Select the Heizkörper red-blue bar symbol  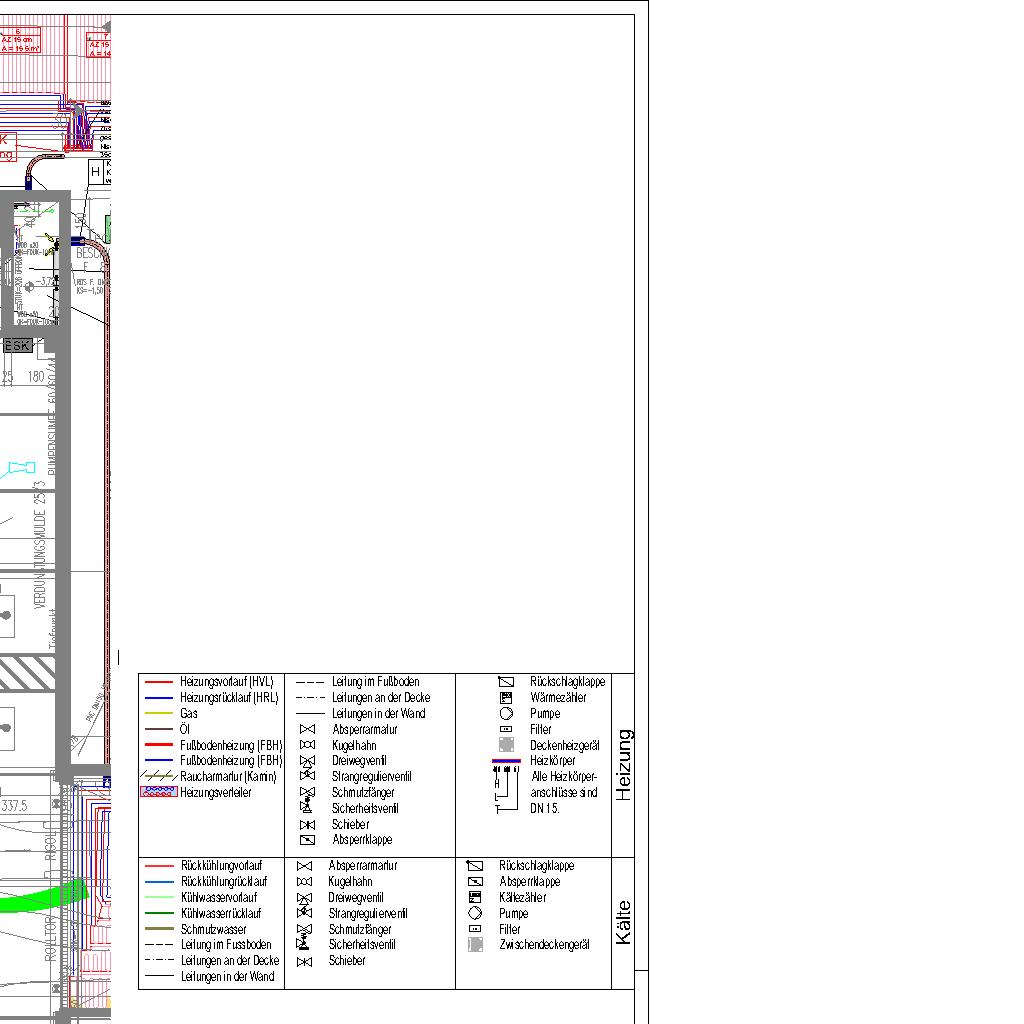(506, 761)
